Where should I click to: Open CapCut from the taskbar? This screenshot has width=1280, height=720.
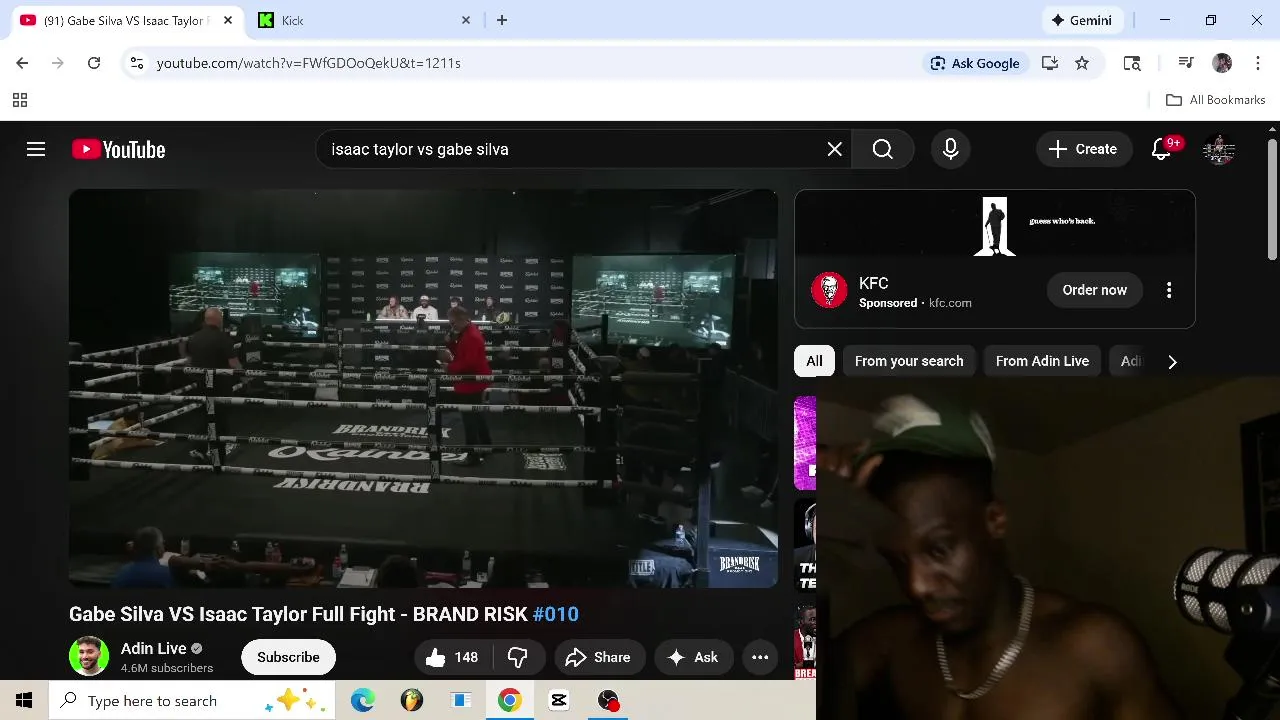coord(559,701)
